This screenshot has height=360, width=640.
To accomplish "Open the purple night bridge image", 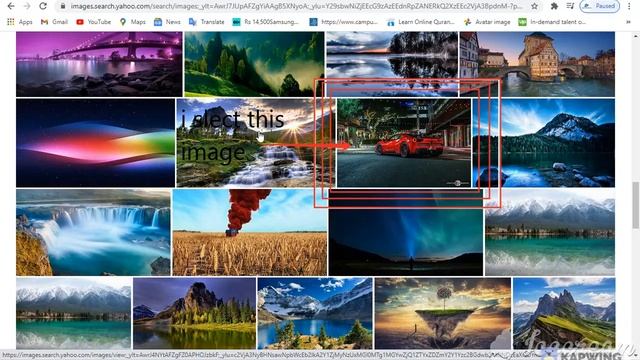I will tap(99, 64).
